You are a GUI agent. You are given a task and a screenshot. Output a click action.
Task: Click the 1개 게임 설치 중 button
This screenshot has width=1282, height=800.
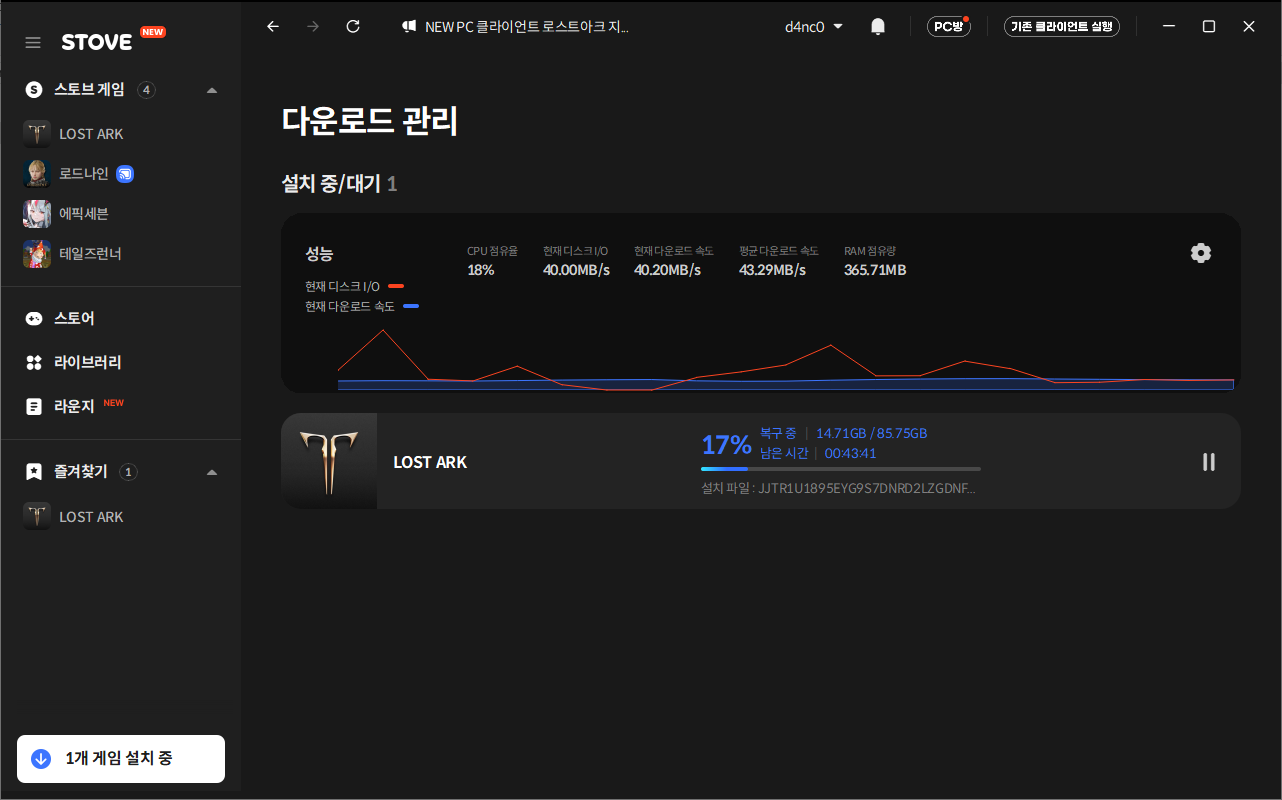click(x=121, y=758)
